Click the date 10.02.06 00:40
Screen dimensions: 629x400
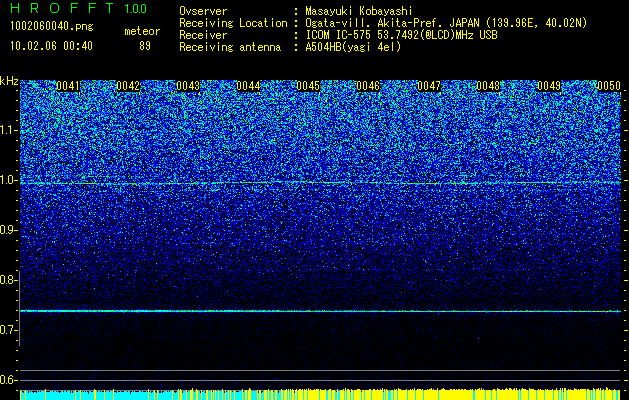51,46
